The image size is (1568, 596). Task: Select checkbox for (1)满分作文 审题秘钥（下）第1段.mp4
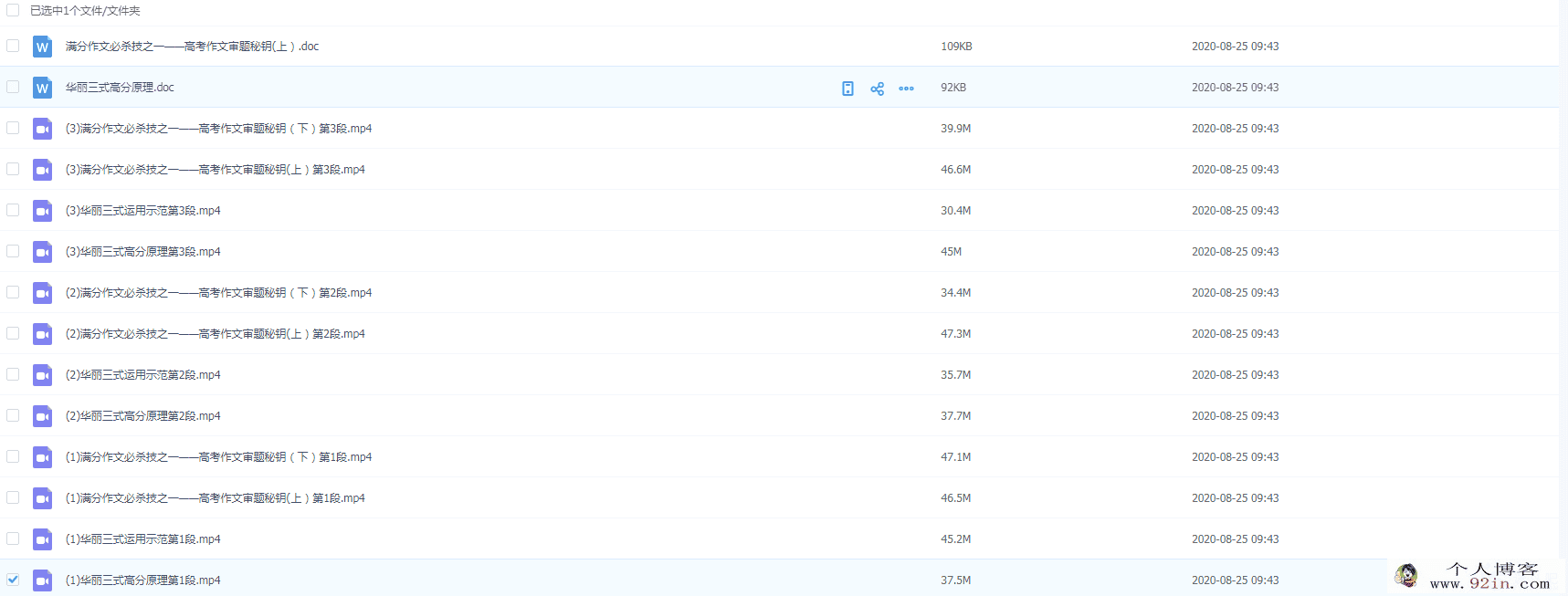click(13, 456)
